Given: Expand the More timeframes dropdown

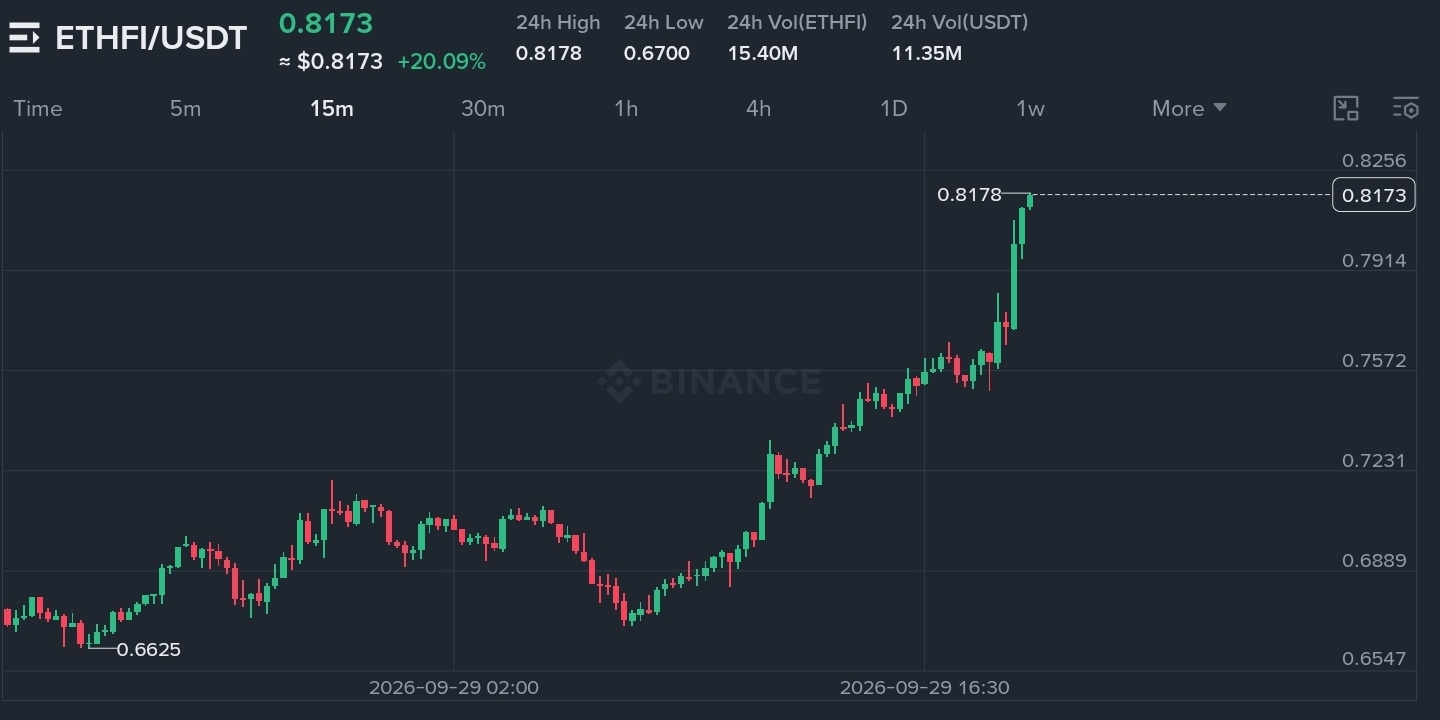Looking at the screenshot, I should (1189, 108).
